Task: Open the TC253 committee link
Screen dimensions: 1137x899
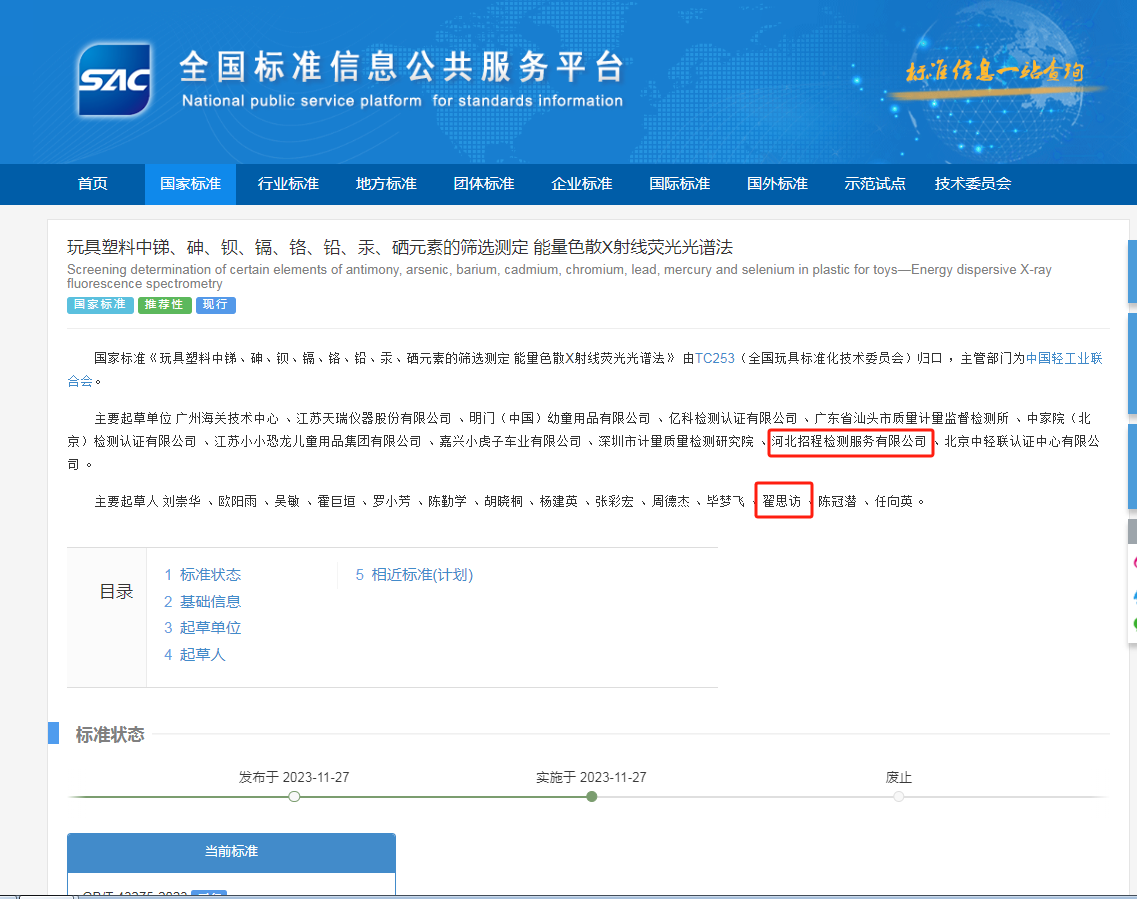Action: 715,358
